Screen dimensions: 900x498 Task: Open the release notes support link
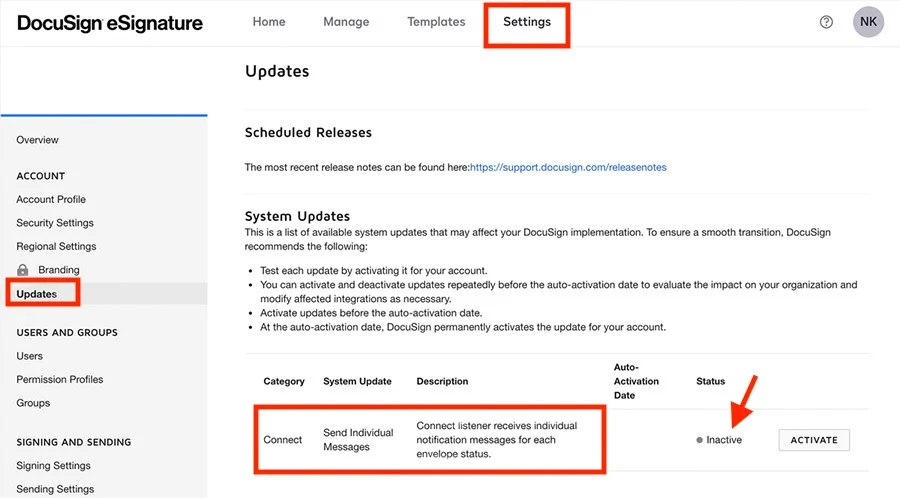pos(568,168)
